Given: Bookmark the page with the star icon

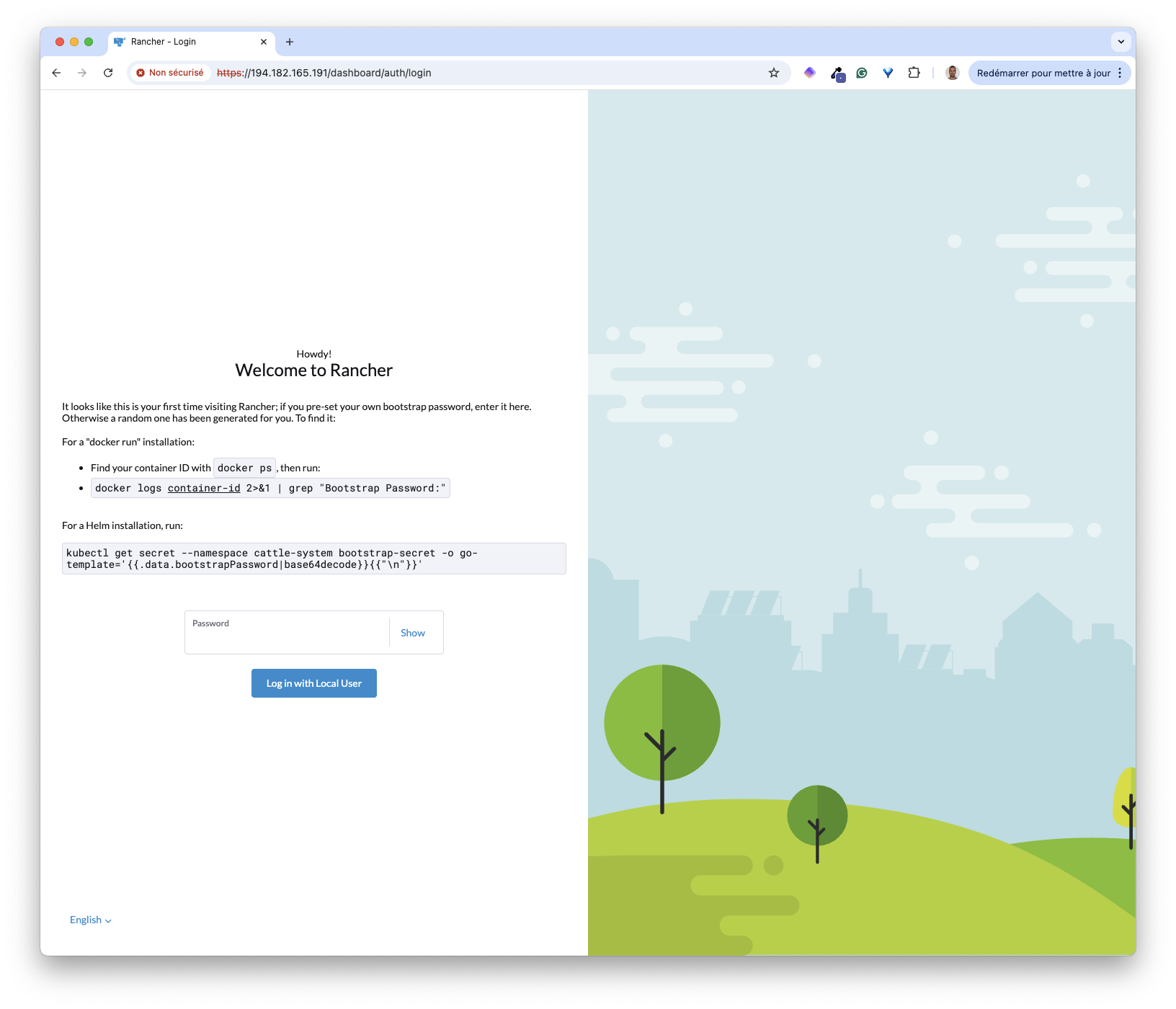Looking at the screenshot, I should 773,73.
